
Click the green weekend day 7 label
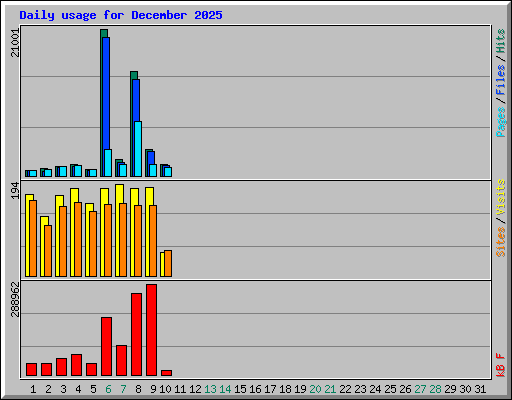click(123, 389)
